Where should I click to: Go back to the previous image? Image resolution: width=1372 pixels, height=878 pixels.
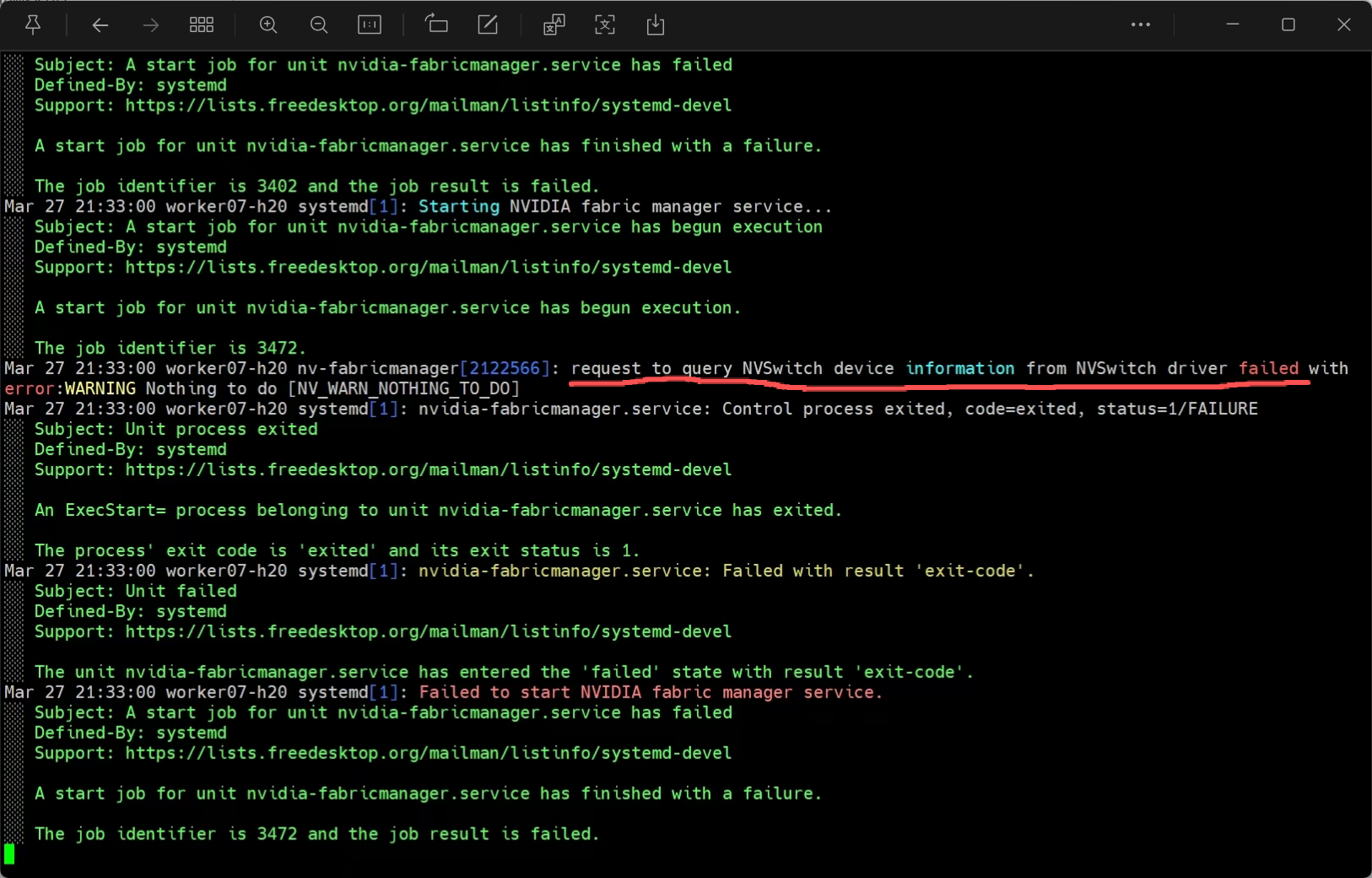tap(100, 25)
